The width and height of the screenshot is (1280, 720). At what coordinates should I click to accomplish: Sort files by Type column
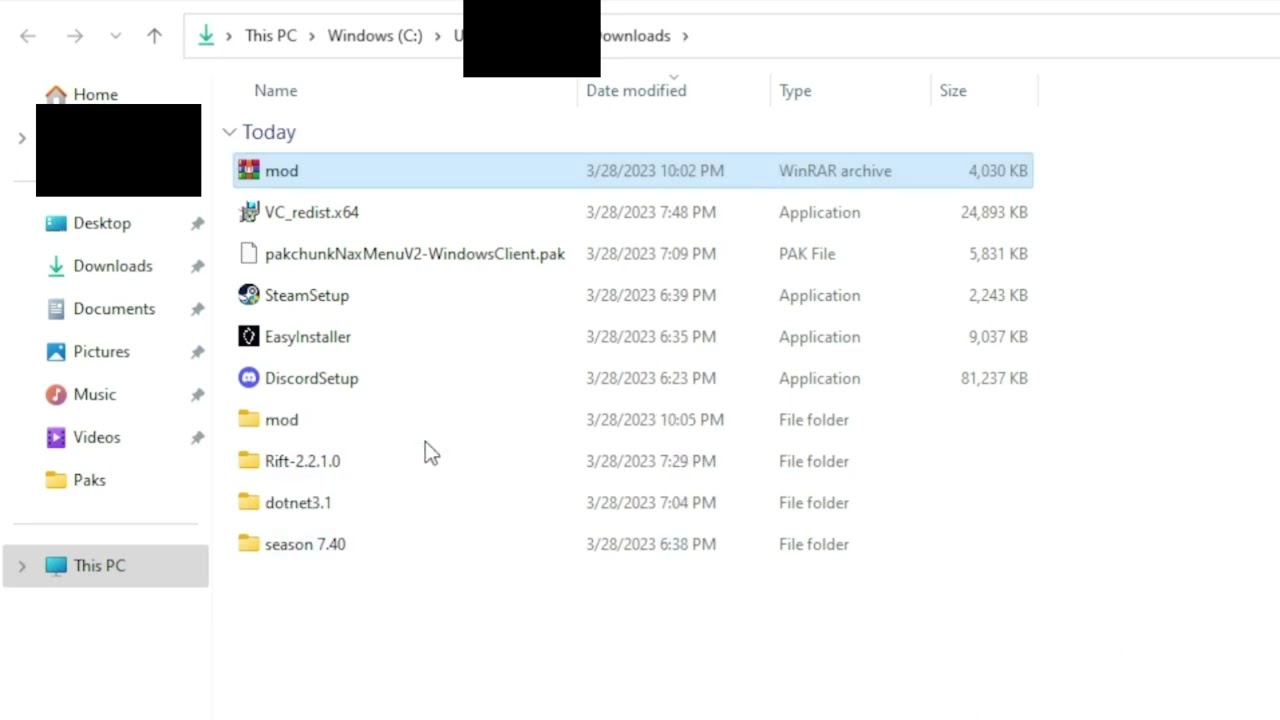[795, 91]
